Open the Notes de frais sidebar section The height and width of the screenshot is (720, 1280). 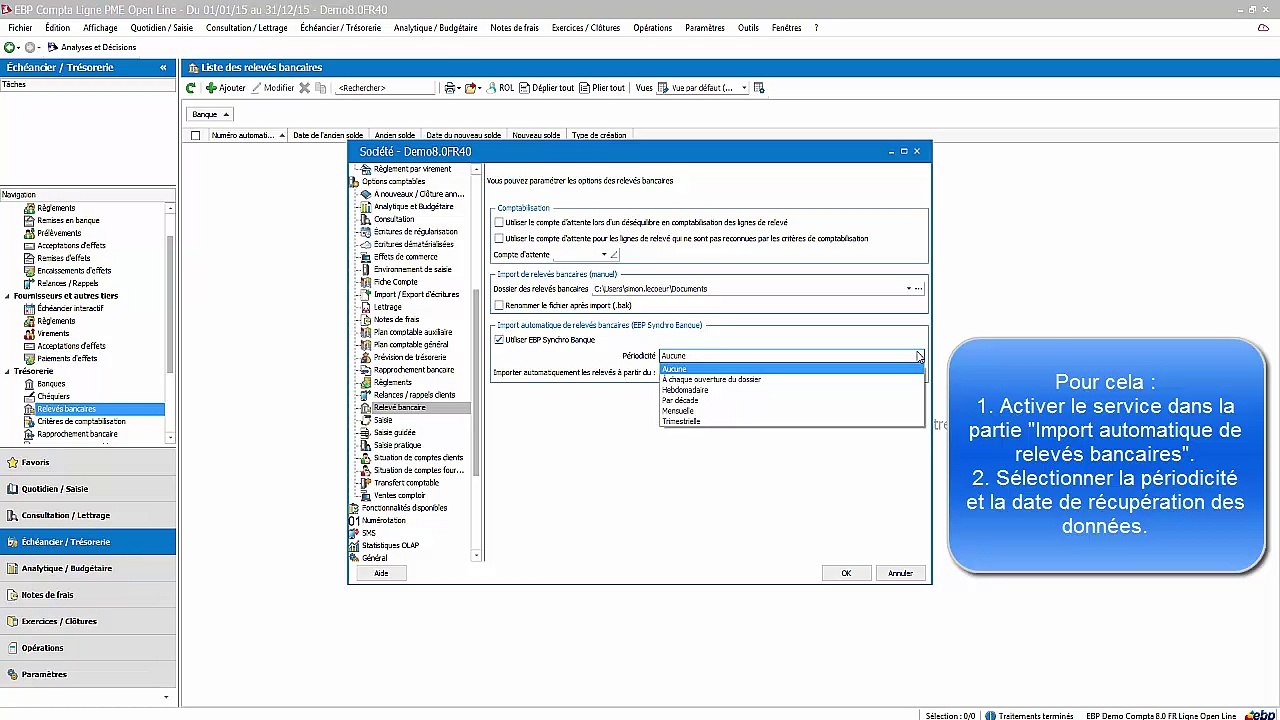(88, 595)
